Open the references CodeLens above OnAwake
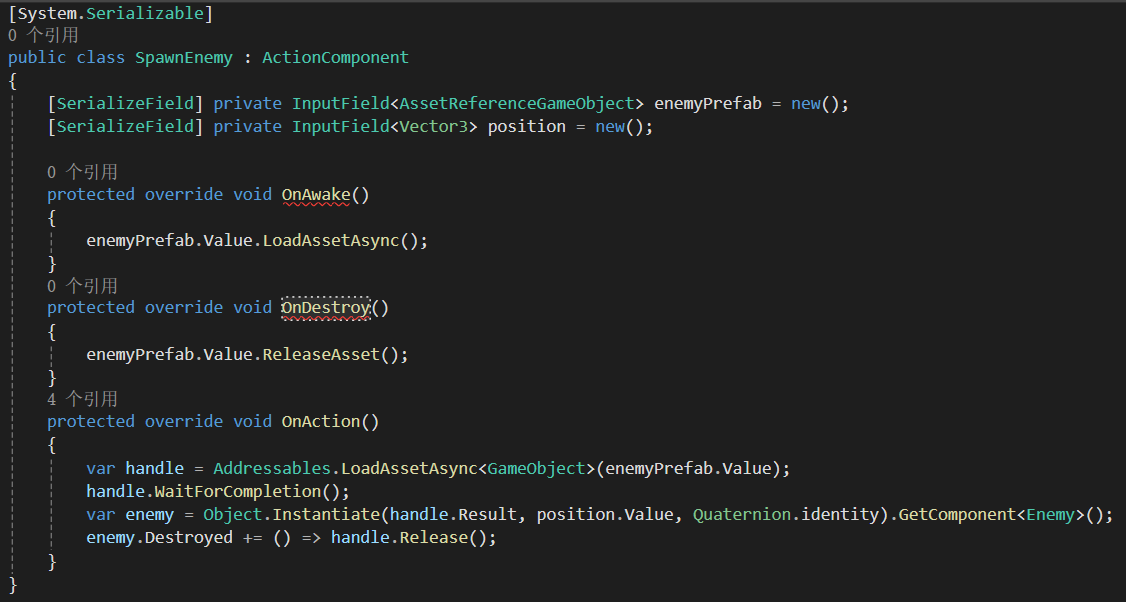 click(x=82, y=172)
